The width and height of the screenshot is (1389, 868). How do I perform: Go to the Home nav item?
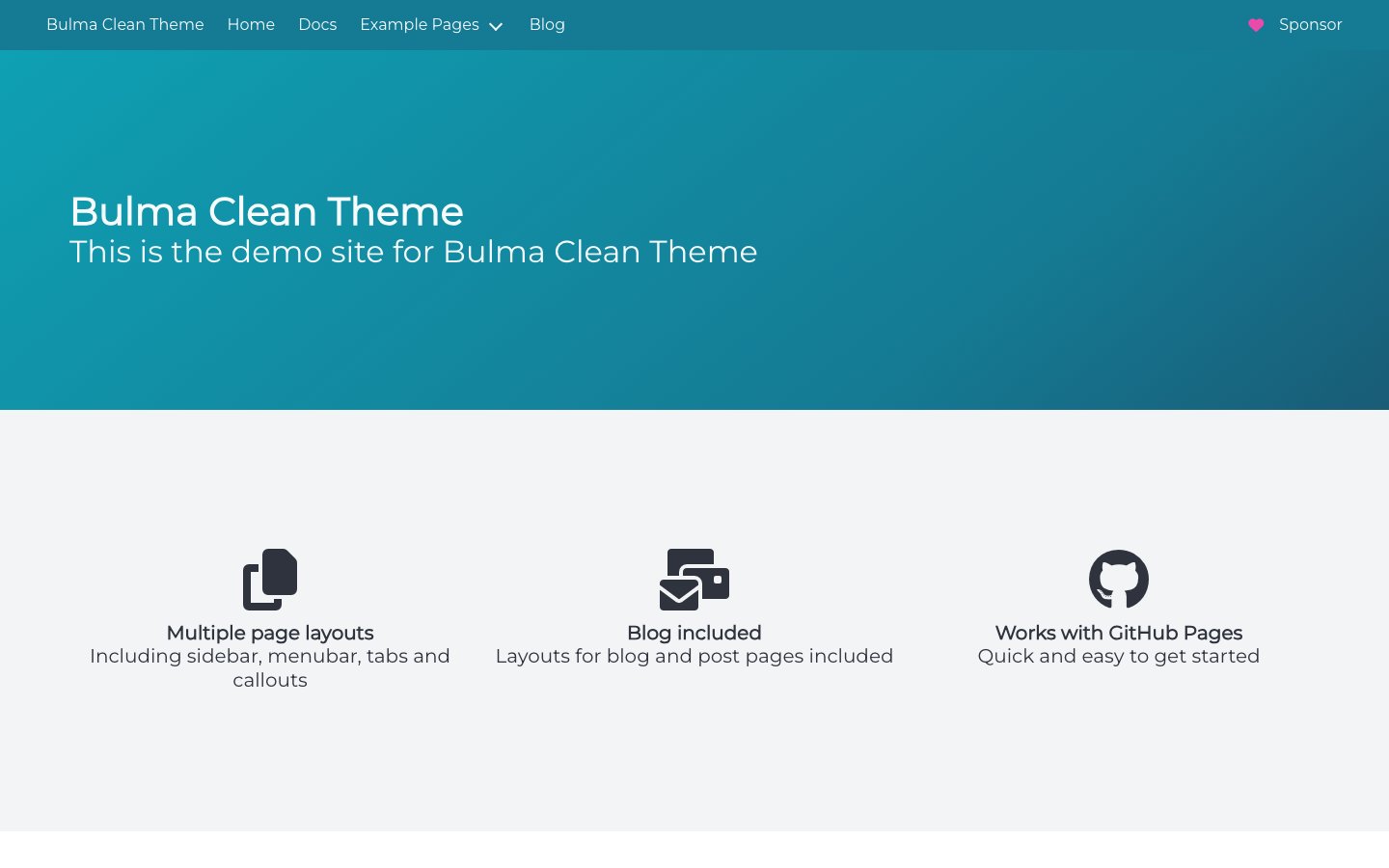click(x=251, y=25)
